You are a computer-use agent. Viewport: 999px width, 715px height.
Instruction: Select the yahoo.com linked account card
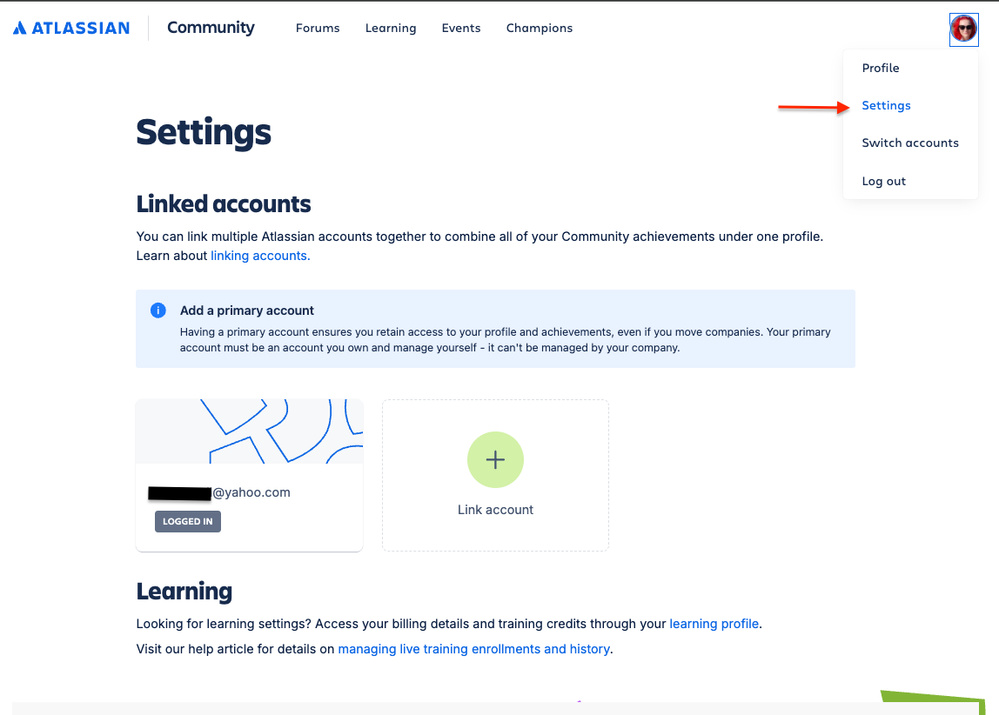pyautogui.click(x=250, y=493)
